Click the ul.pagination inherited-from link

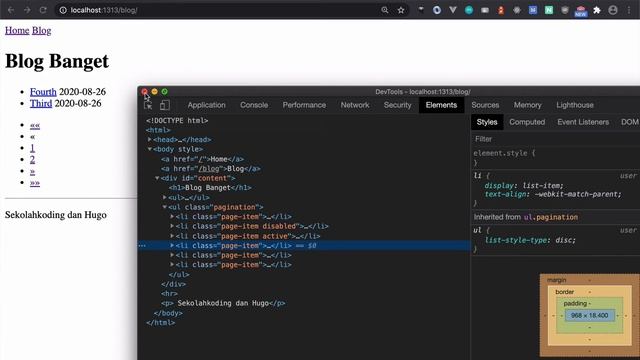tap(551, 217)
